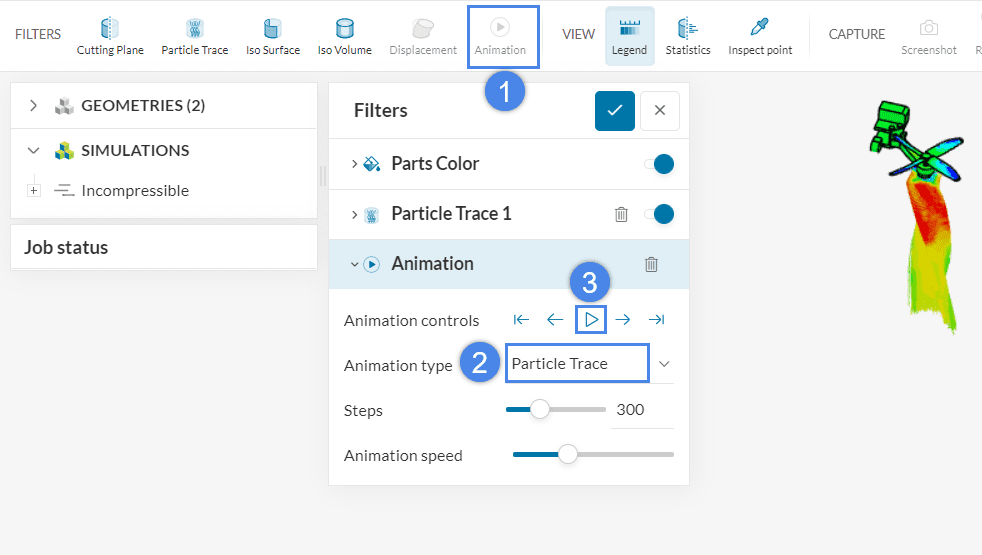
Task: Confirm filters with the checkmark button
Action: (614, 110)
